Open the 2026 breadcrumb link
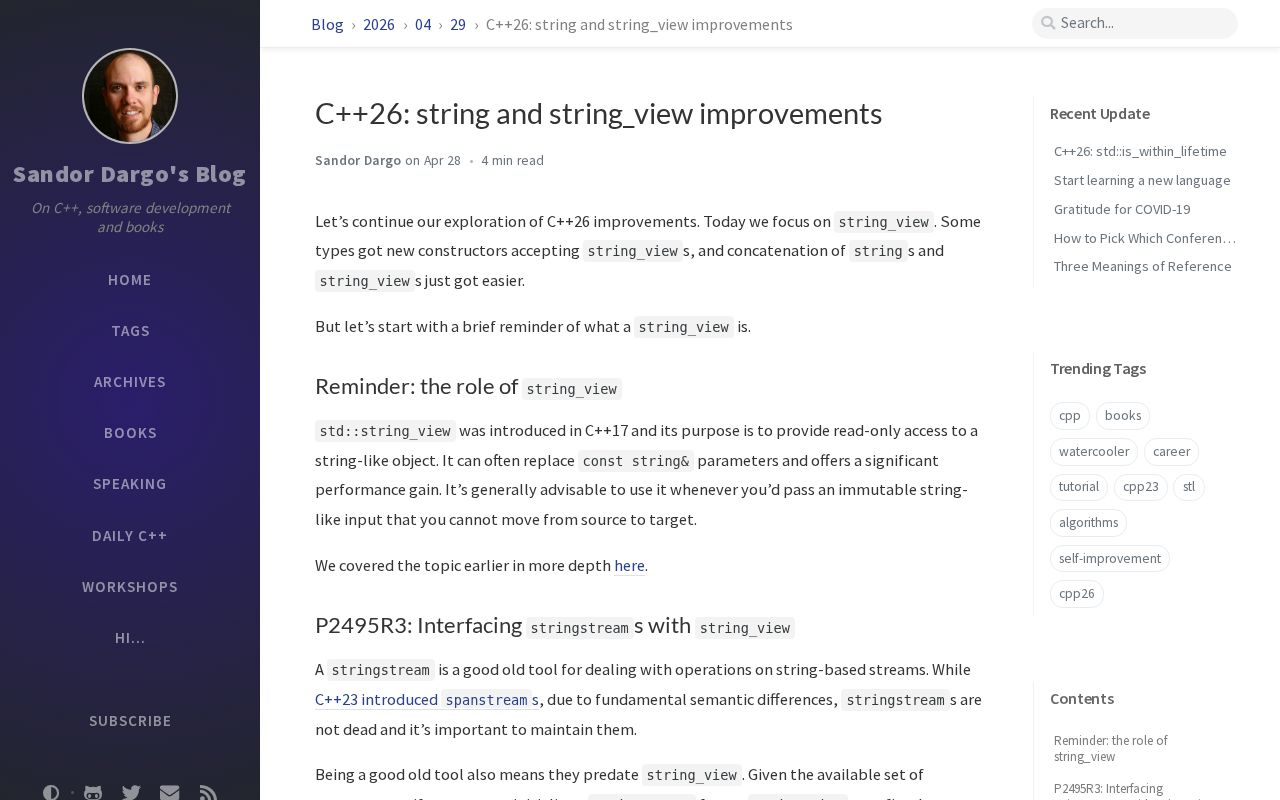Viewport: 1280px width, 800px height. (379, 24)
